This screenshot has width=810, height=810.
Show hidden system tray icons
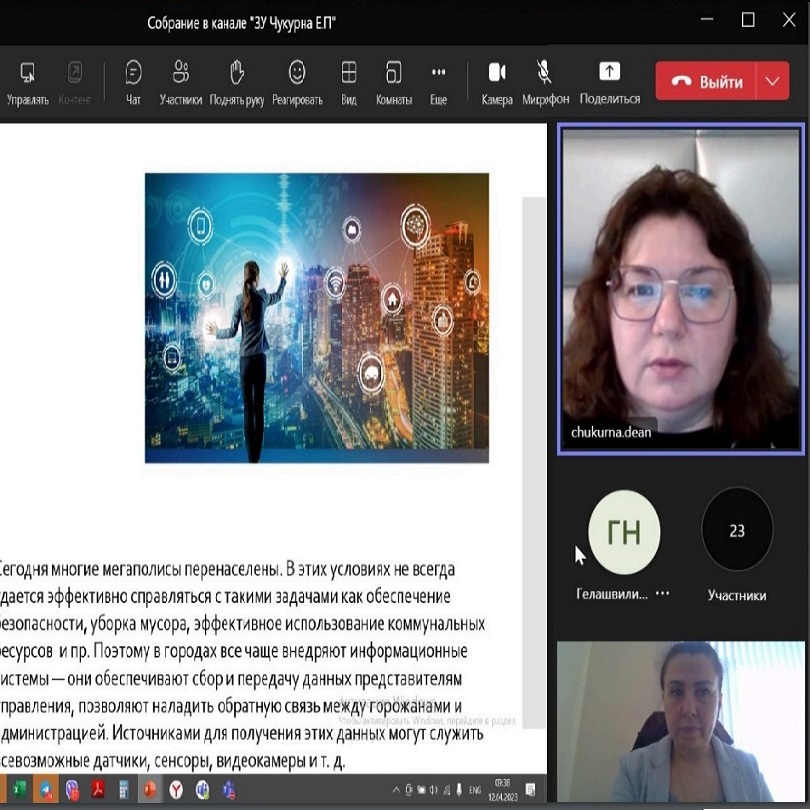tap(396, 790)
